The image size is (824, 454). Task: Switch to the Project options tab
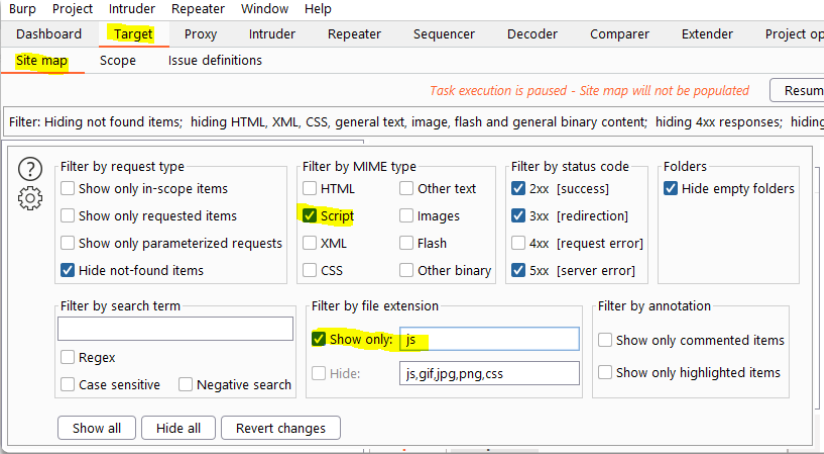pos(794,34)
